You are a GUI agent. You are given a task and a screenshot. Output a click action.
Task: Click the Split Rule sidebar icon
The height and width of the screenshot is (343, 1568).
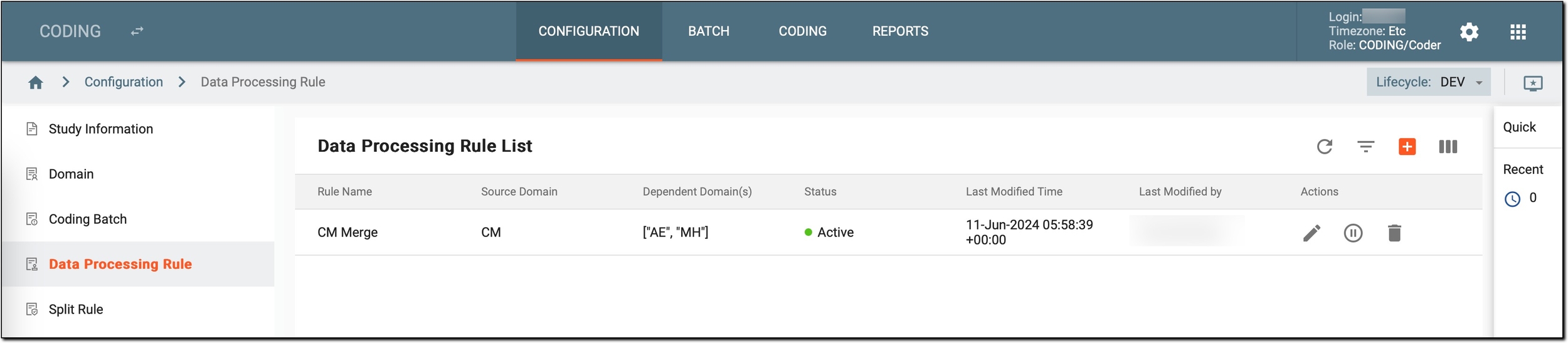(x=32, y=309)
